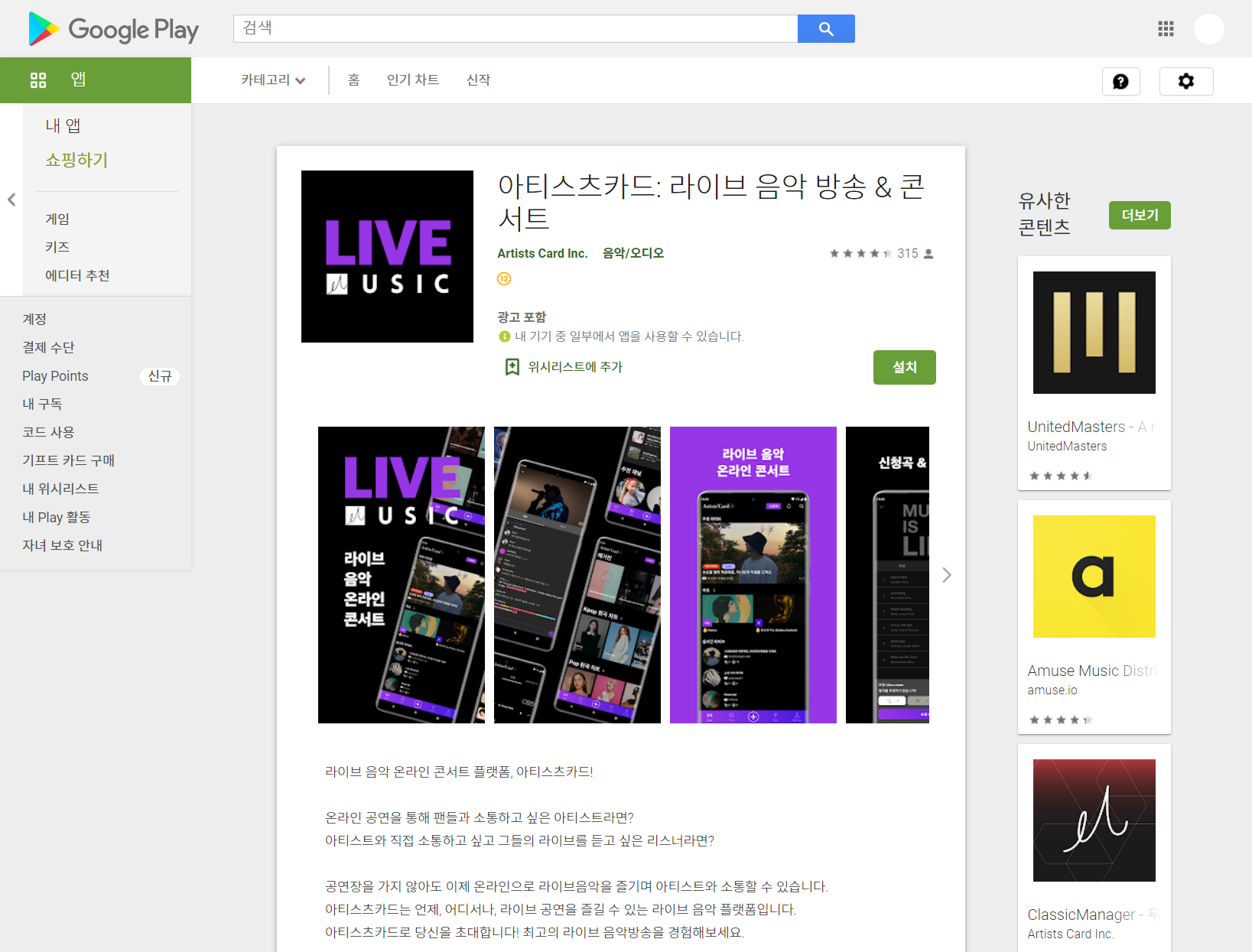The image size is (1252, 952).
Task: Select 내 앱 in sidebar
Action: coord(63,125)
